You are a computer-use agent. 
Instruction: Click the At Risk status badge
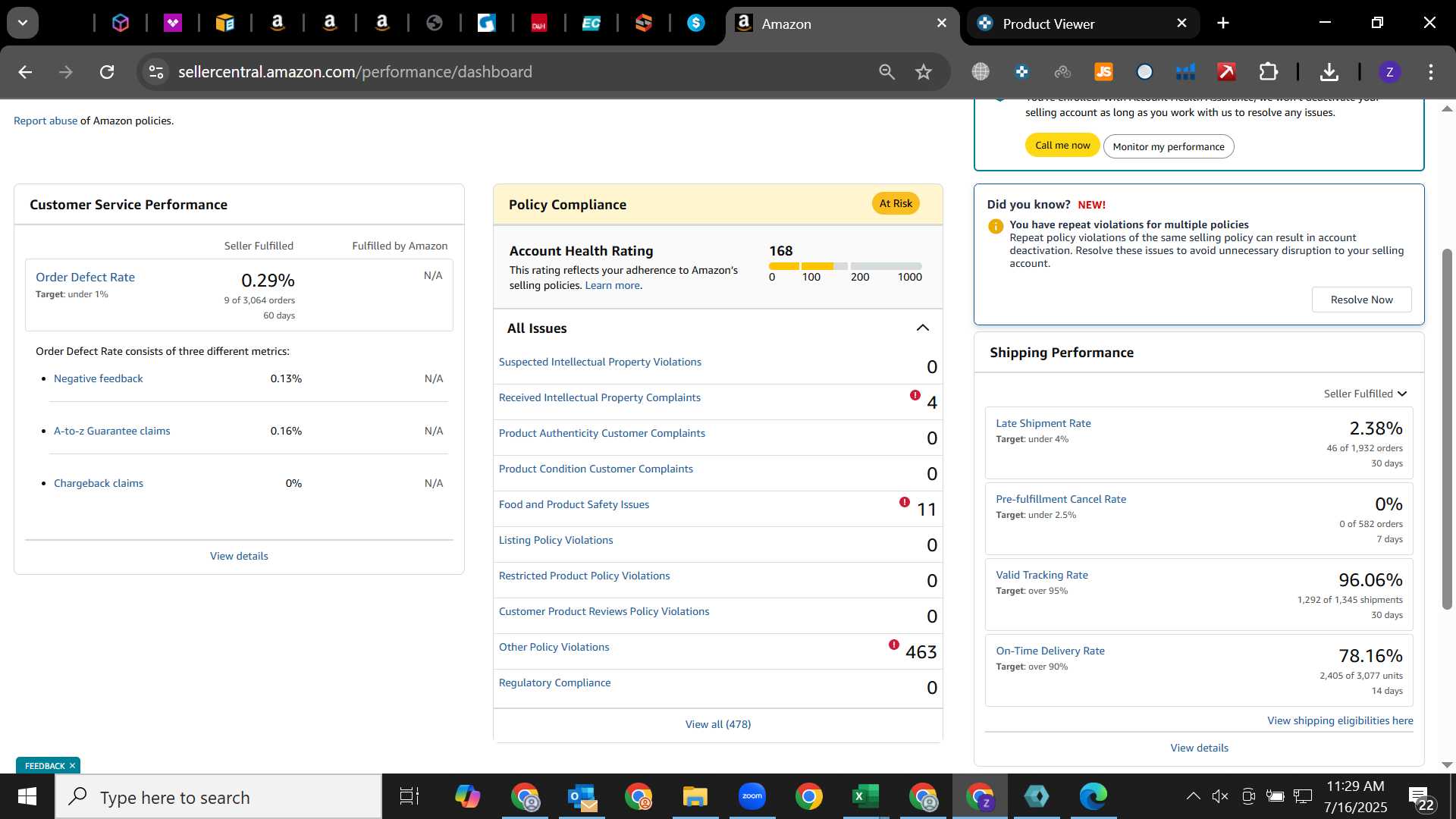point(896,203)
